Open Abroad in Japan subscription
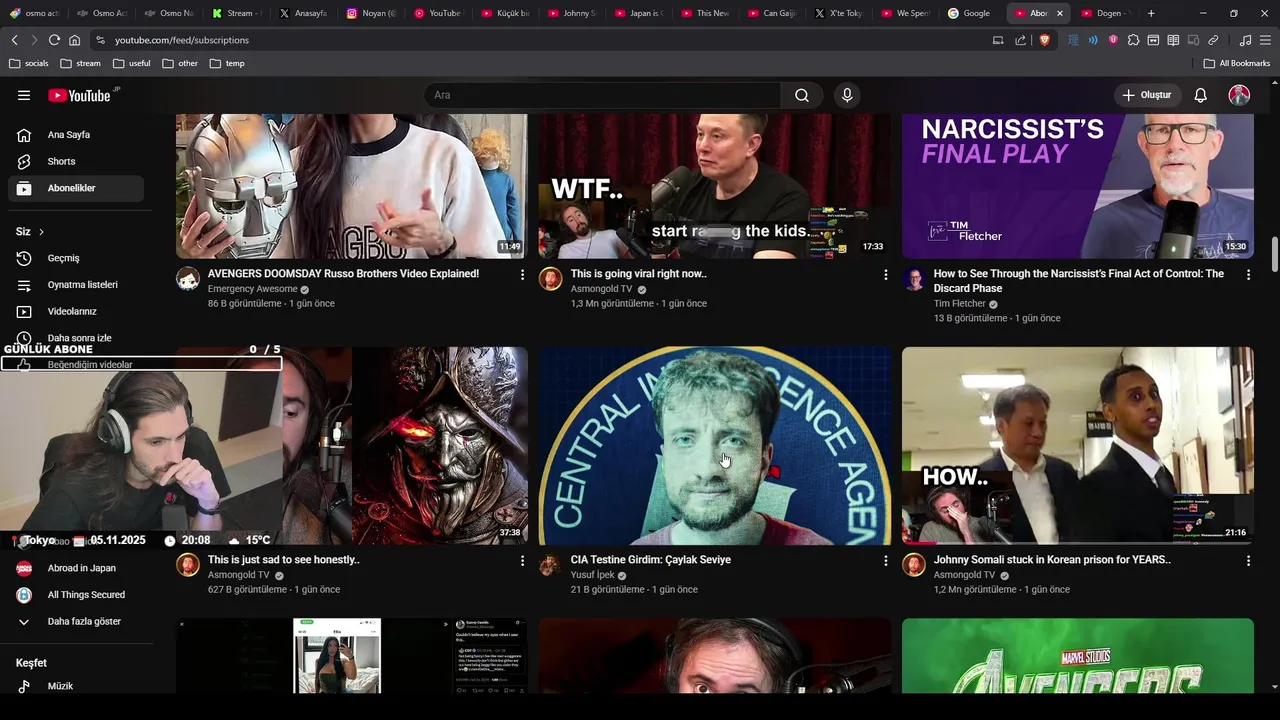Image resolution: width=1280 pixels, height=720 pixels. click(76, 568)
